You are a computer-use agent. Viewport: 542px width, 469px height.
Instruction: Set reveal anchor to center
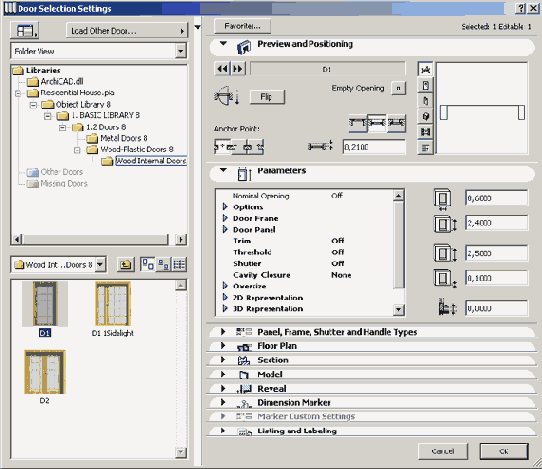(x=377, y=123)
